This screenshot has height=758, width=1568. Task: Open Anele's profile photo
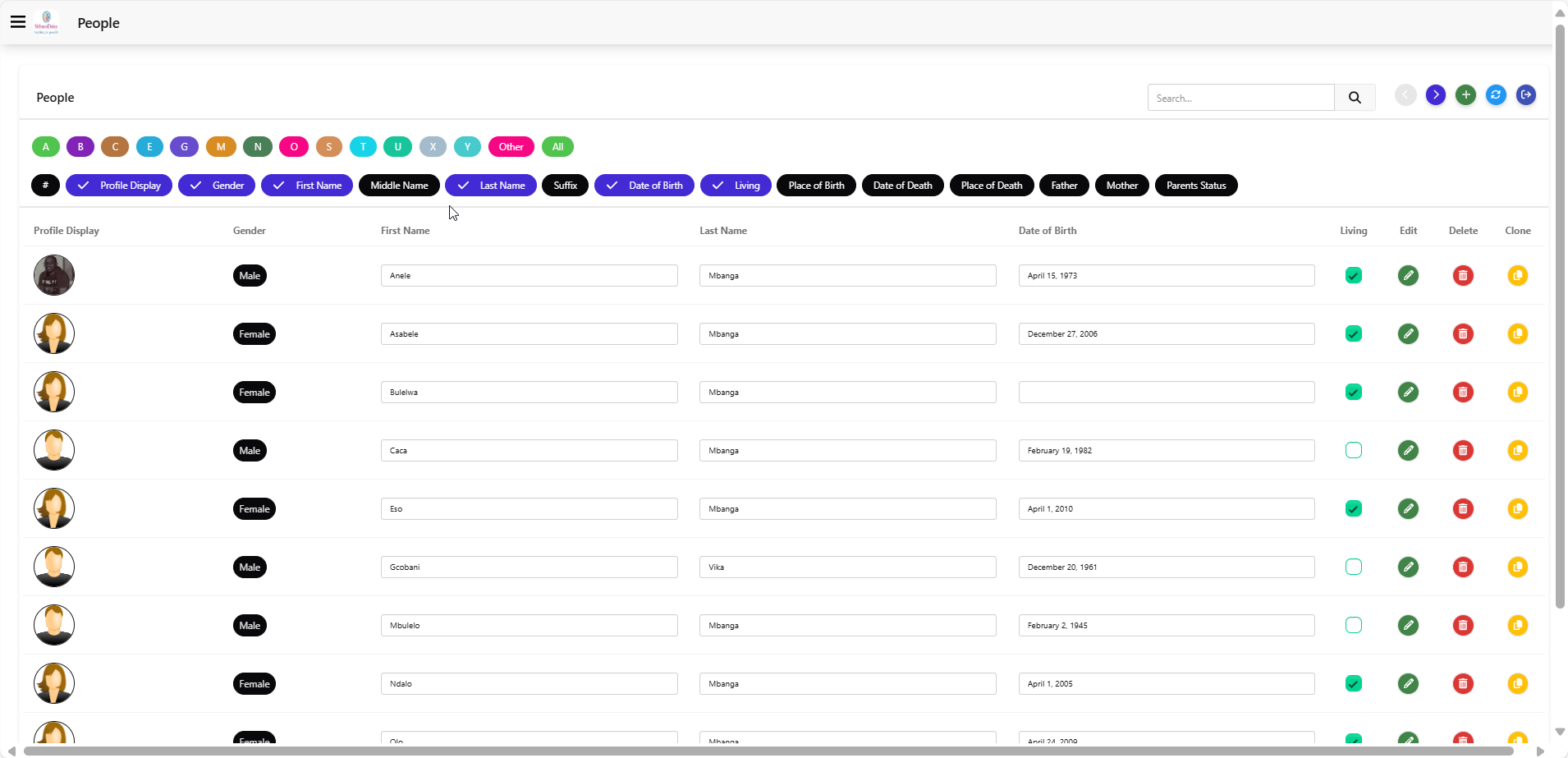[54, 275]
